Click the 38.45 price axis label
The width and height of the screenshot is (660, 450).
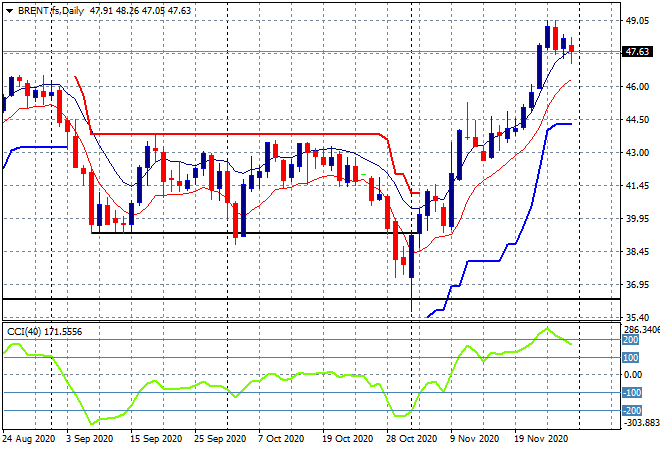637,252
